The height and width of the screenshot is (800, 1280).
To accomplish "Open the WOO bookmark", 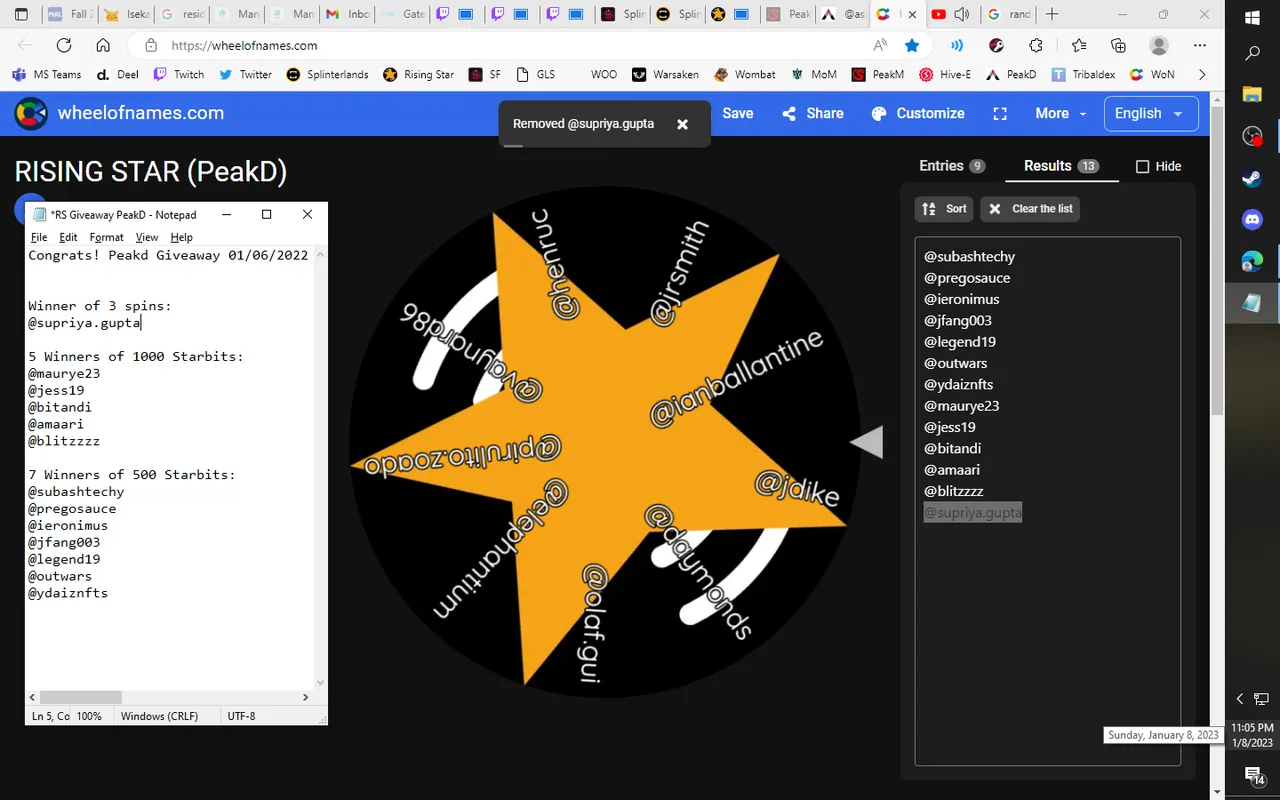I will (x=604, y=74).
